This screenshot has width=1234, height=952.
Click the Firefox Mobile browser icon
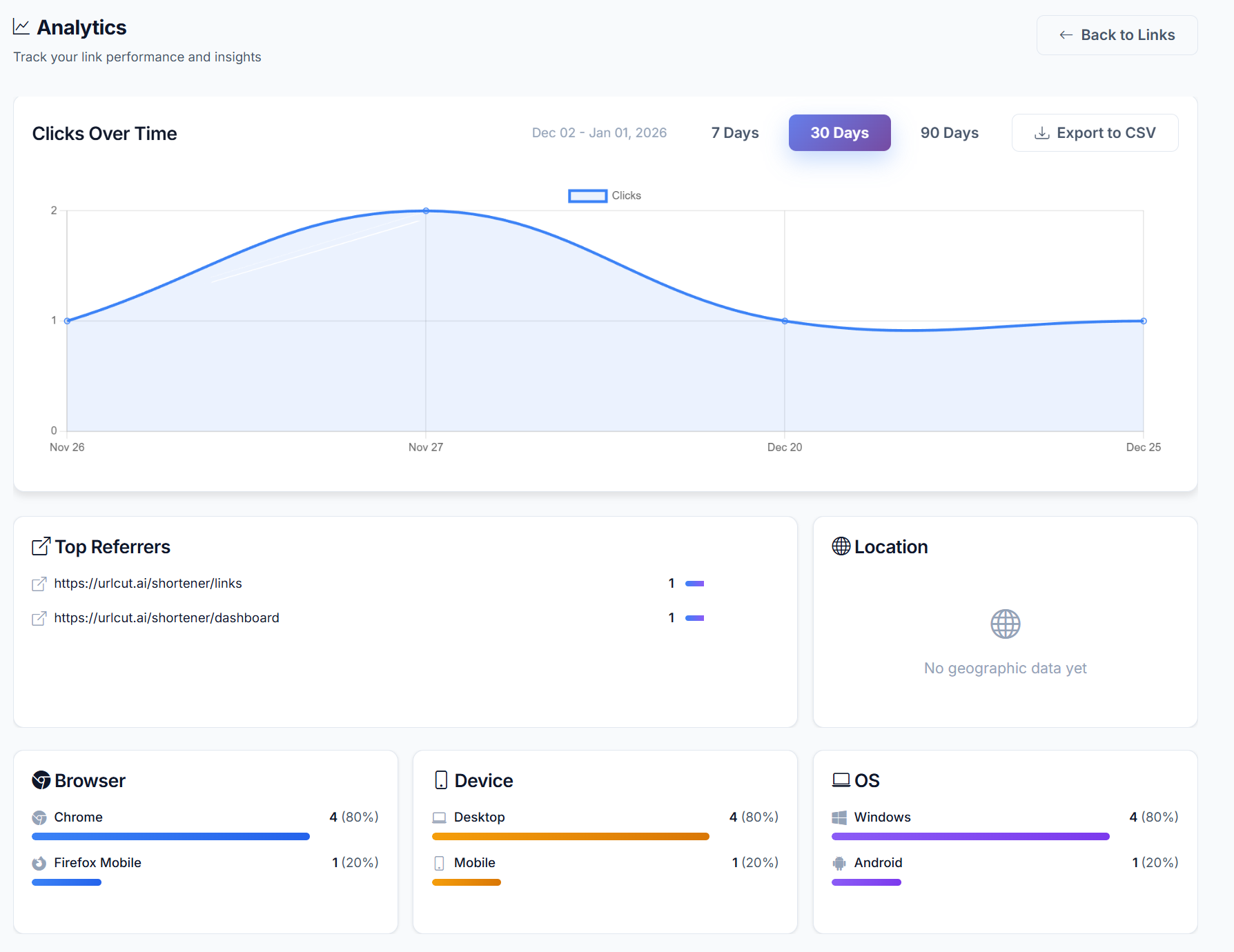[40, 863]
